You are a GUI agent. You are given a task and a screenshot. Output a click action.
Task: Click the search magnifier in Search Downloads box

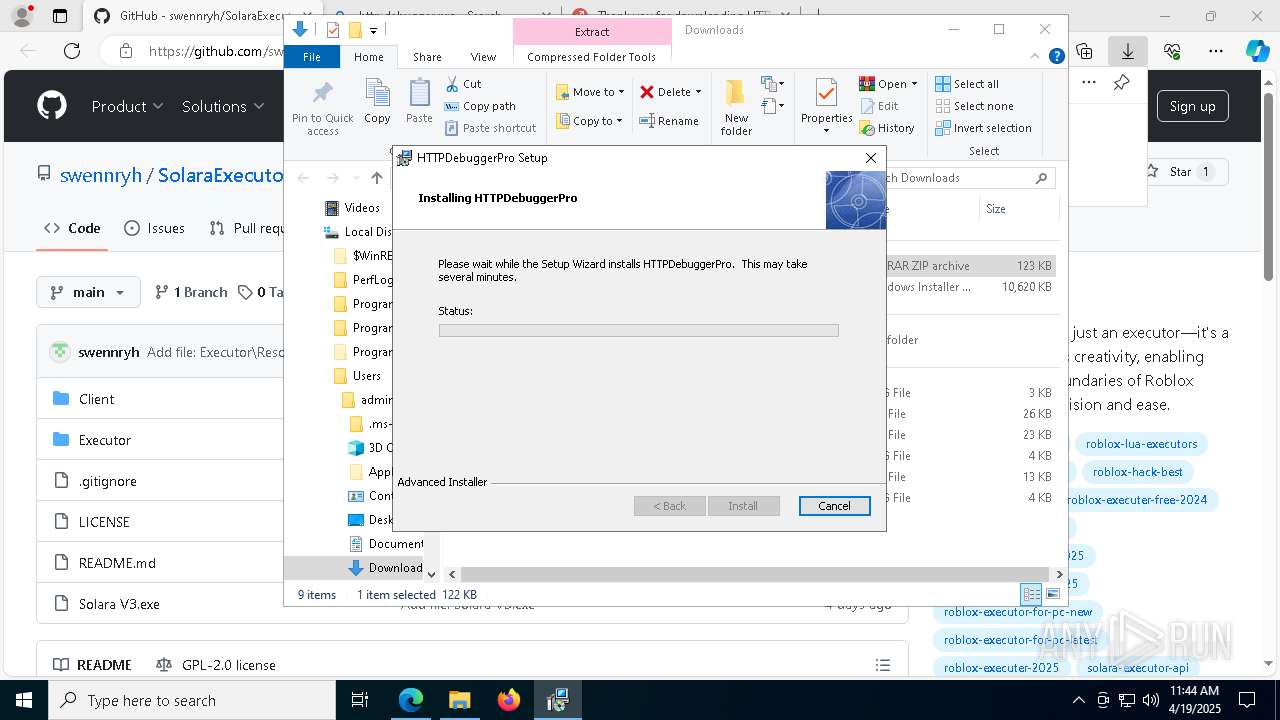[1041, 178]
